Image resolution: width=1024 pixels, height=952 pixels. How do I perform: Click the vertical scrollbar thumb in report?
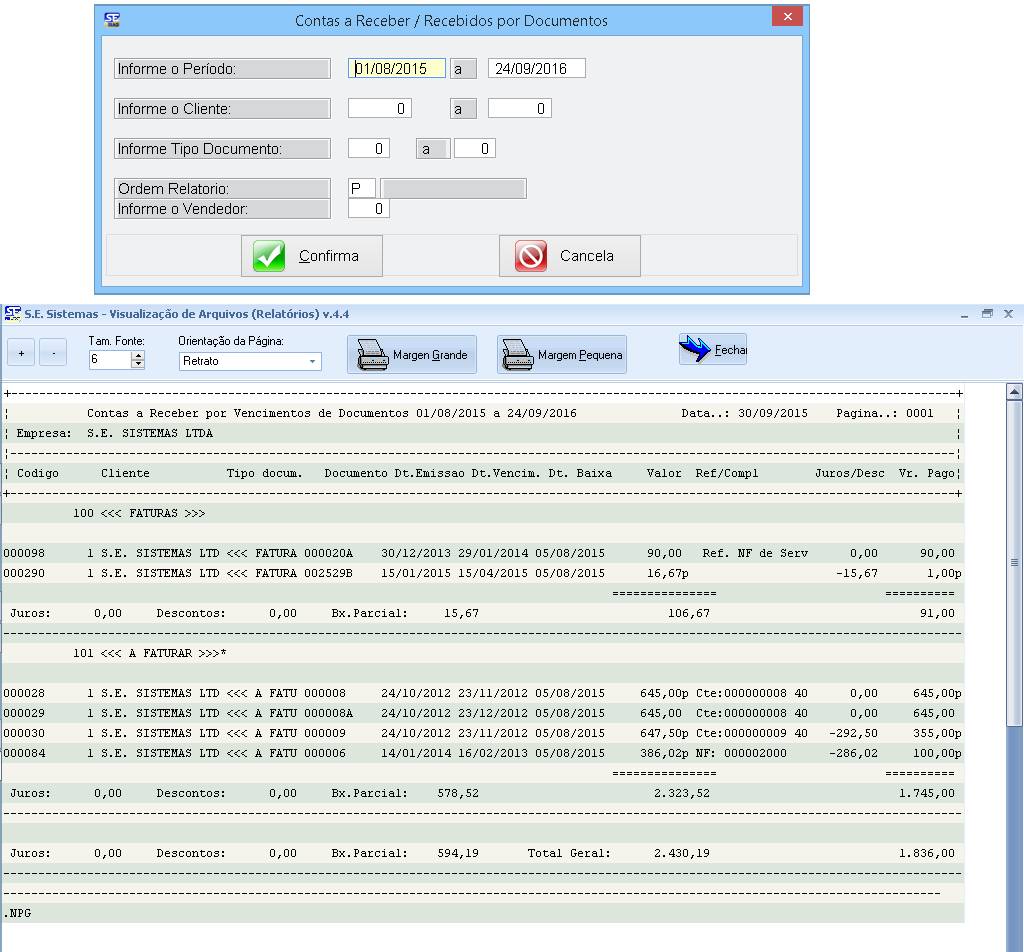pos(1014,560)
